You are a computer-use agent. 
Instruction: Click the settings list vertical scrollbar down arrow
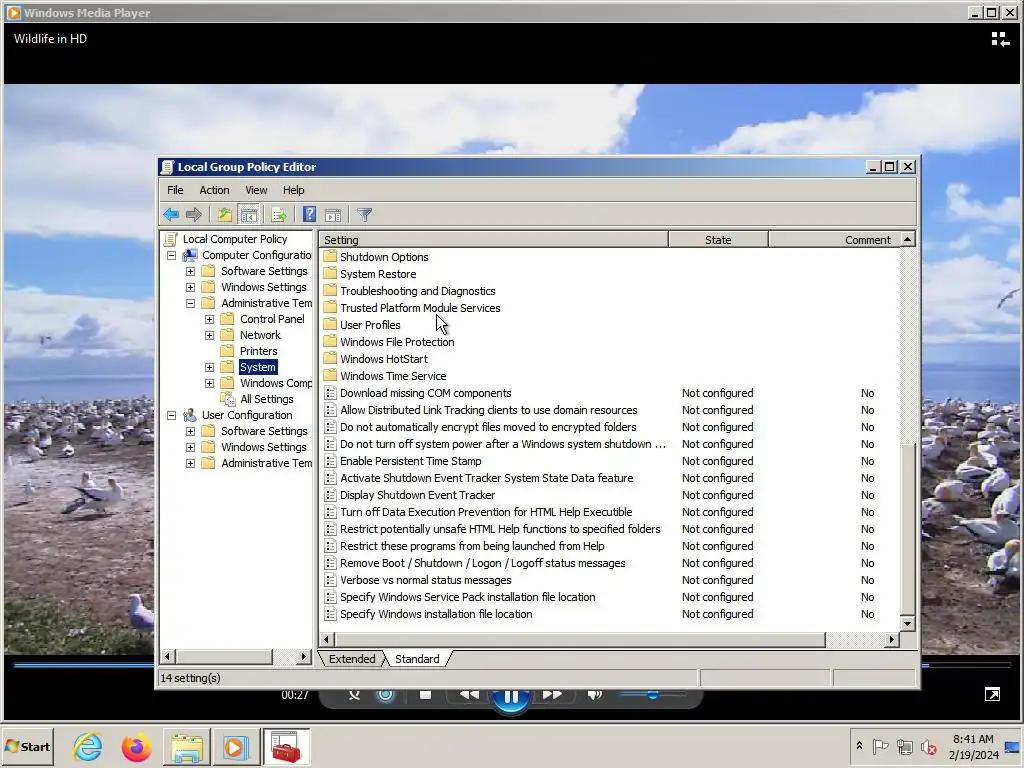pyautogui.click(x=907, y=624)
